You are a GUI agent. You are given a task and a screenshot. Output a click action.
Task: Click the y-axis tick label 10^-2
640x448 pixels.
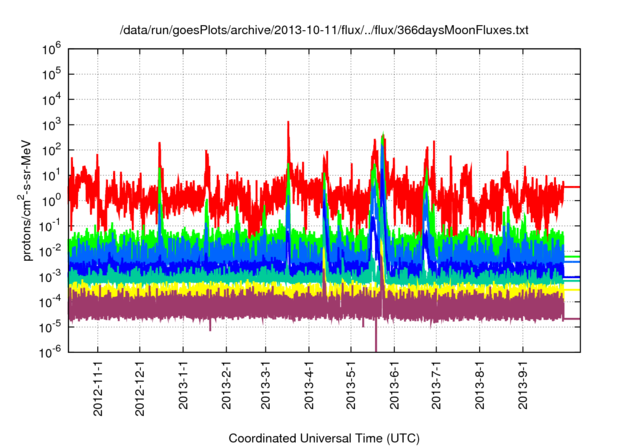(x=51, y=251)
